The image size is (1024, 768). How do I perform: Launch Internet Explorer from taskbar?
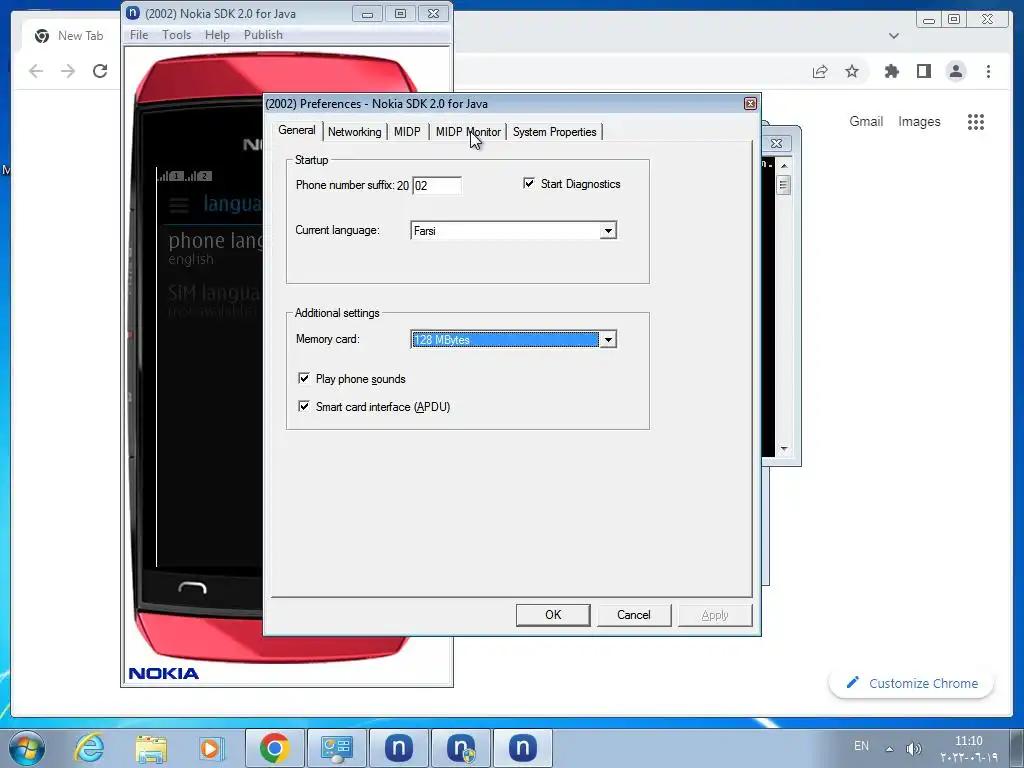pos(89,748)
